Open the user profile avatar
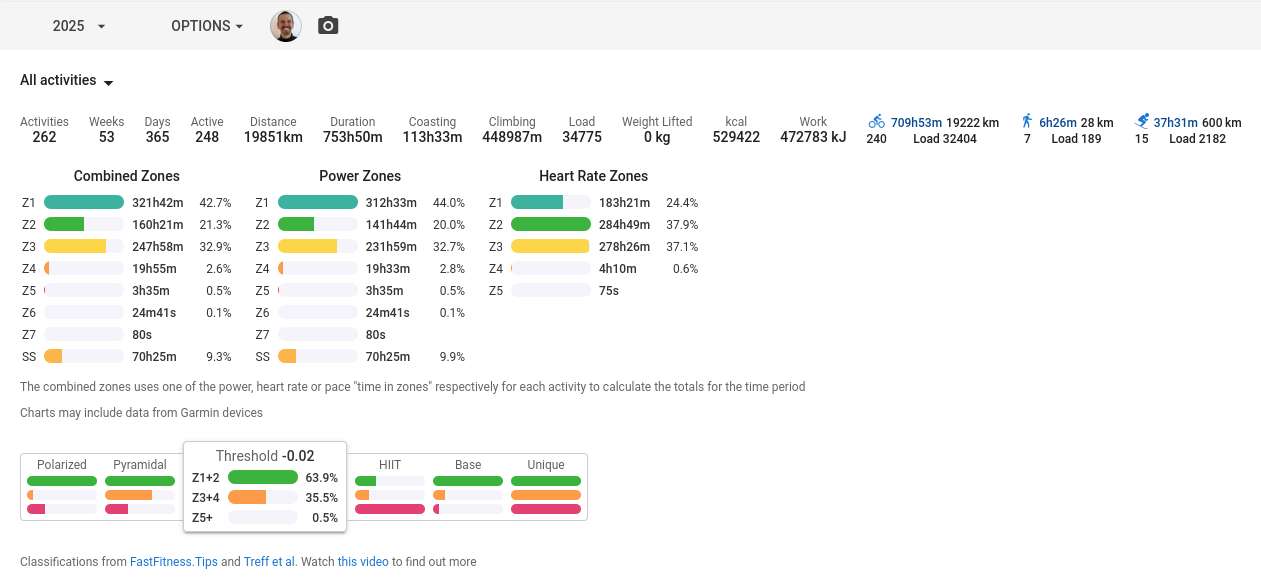 286,26
